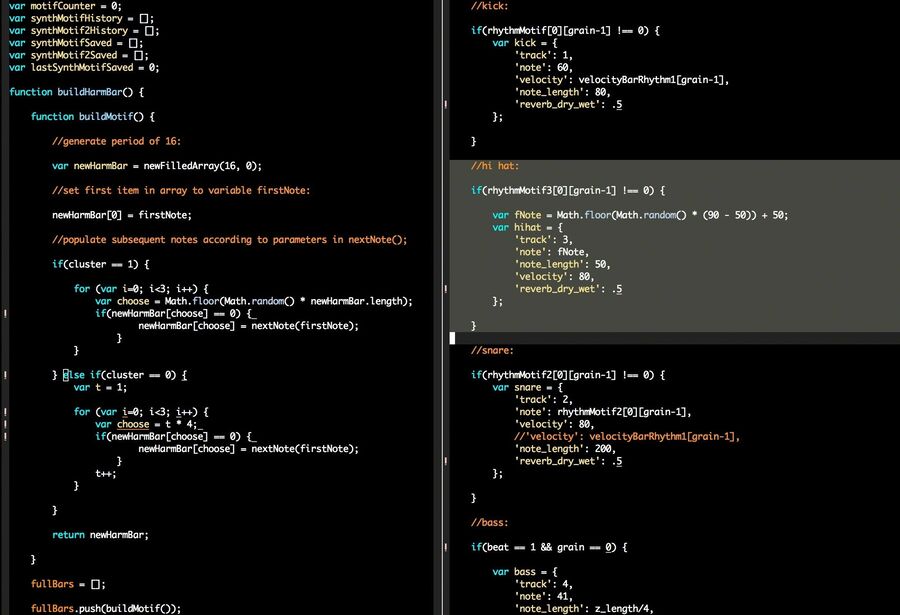
Task: Click the underlined choose variable in the loop
Action: (x=133, y=424)
